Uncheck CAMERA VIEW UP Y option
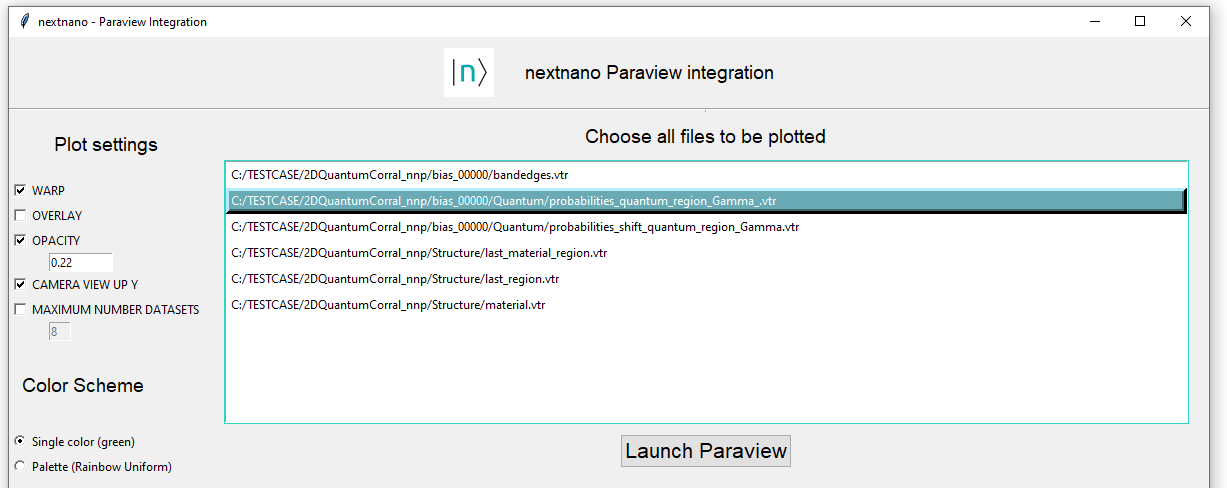This screenshot has height=488, width=1227. 20,284
